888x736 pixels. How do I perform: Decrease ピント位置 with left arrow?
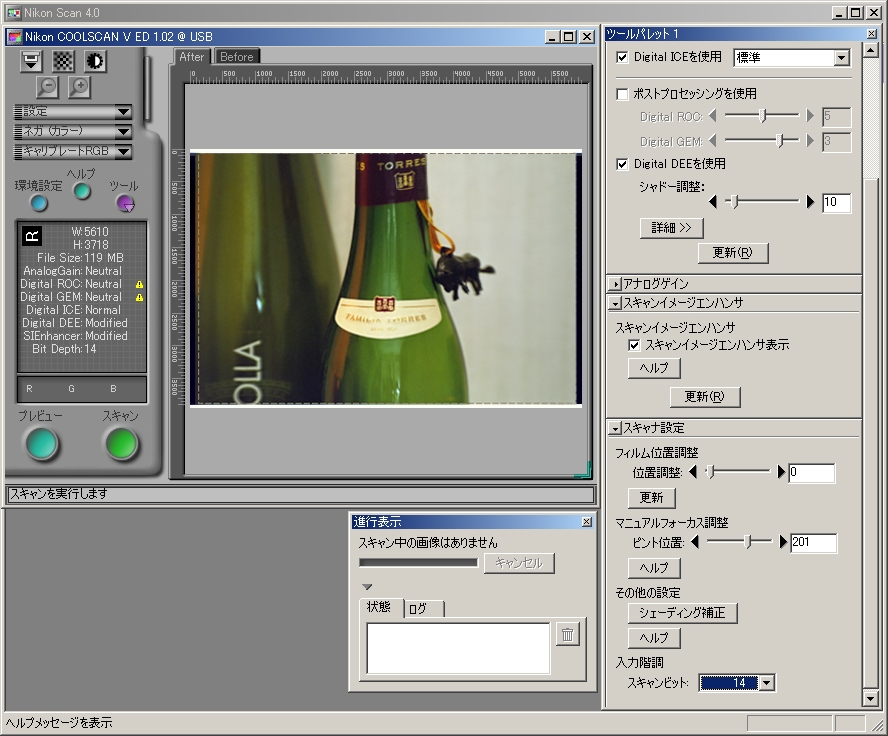coord(695,542)
